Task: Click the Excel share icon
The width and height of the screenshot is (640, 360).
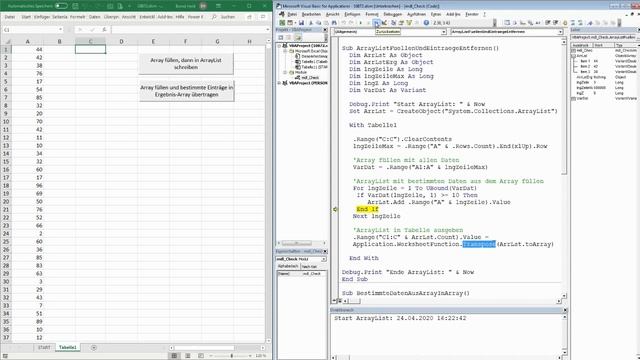Action: coord(249,17)
